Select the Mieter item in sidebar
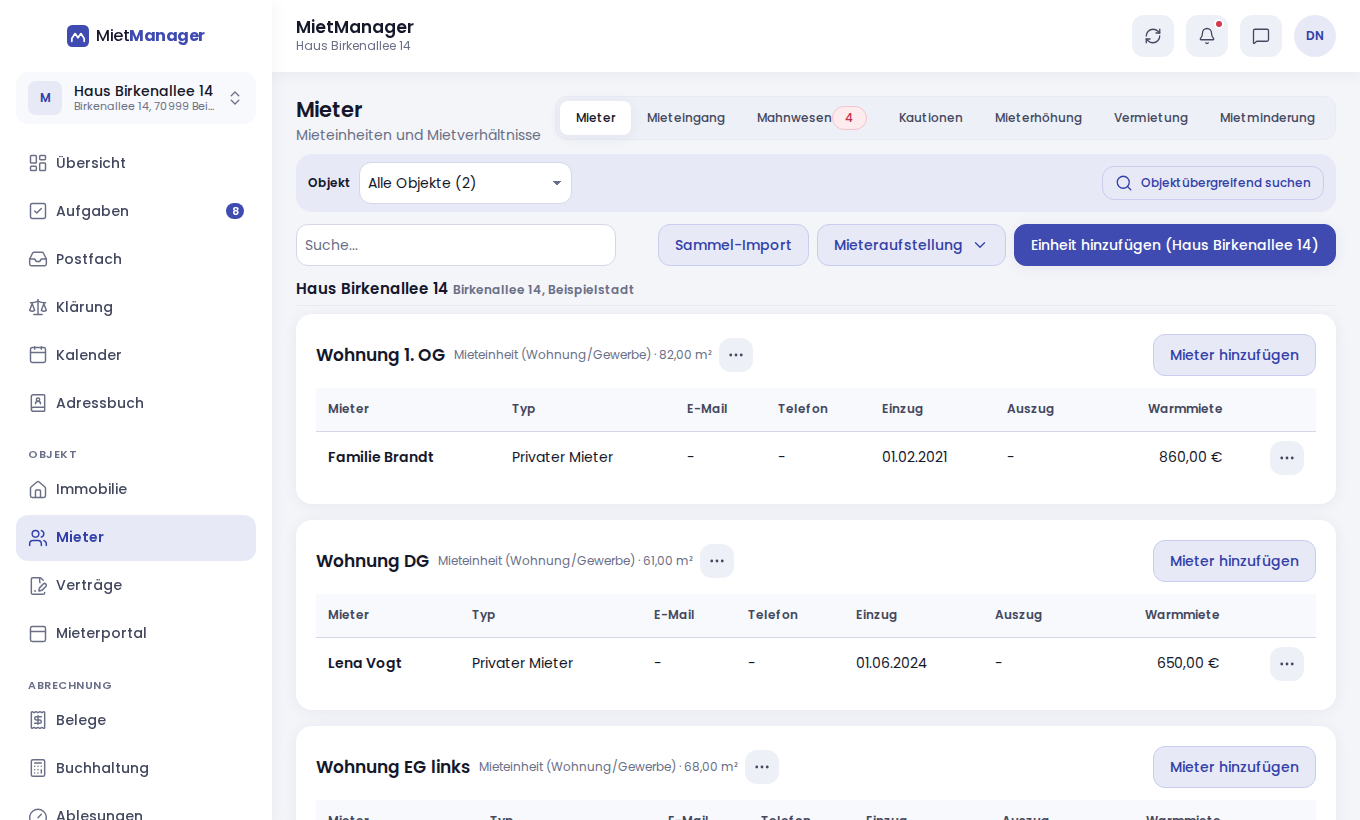The width and height of the screenshot is (1360, 820). (x=136, y=538)
